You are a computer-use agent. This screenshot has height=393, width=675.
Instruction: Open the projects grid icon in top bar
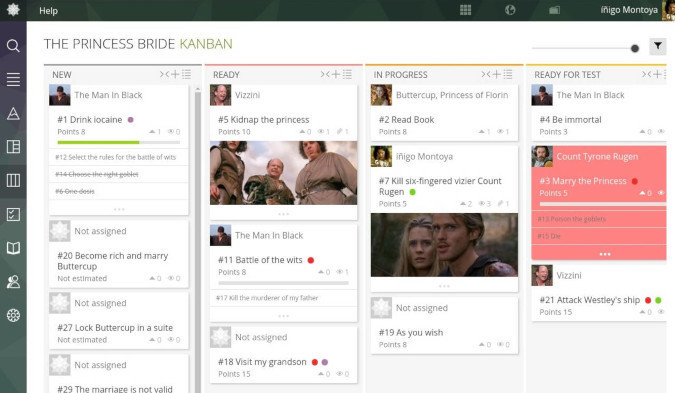point(465,10)
